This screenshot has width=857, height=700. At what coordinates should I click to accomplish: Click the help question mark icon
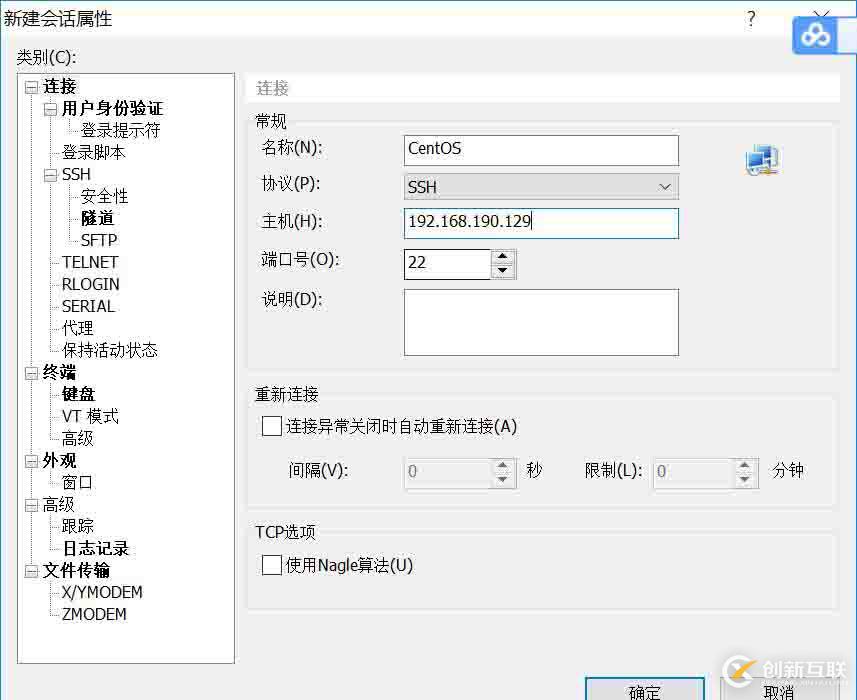coord(751,18)
